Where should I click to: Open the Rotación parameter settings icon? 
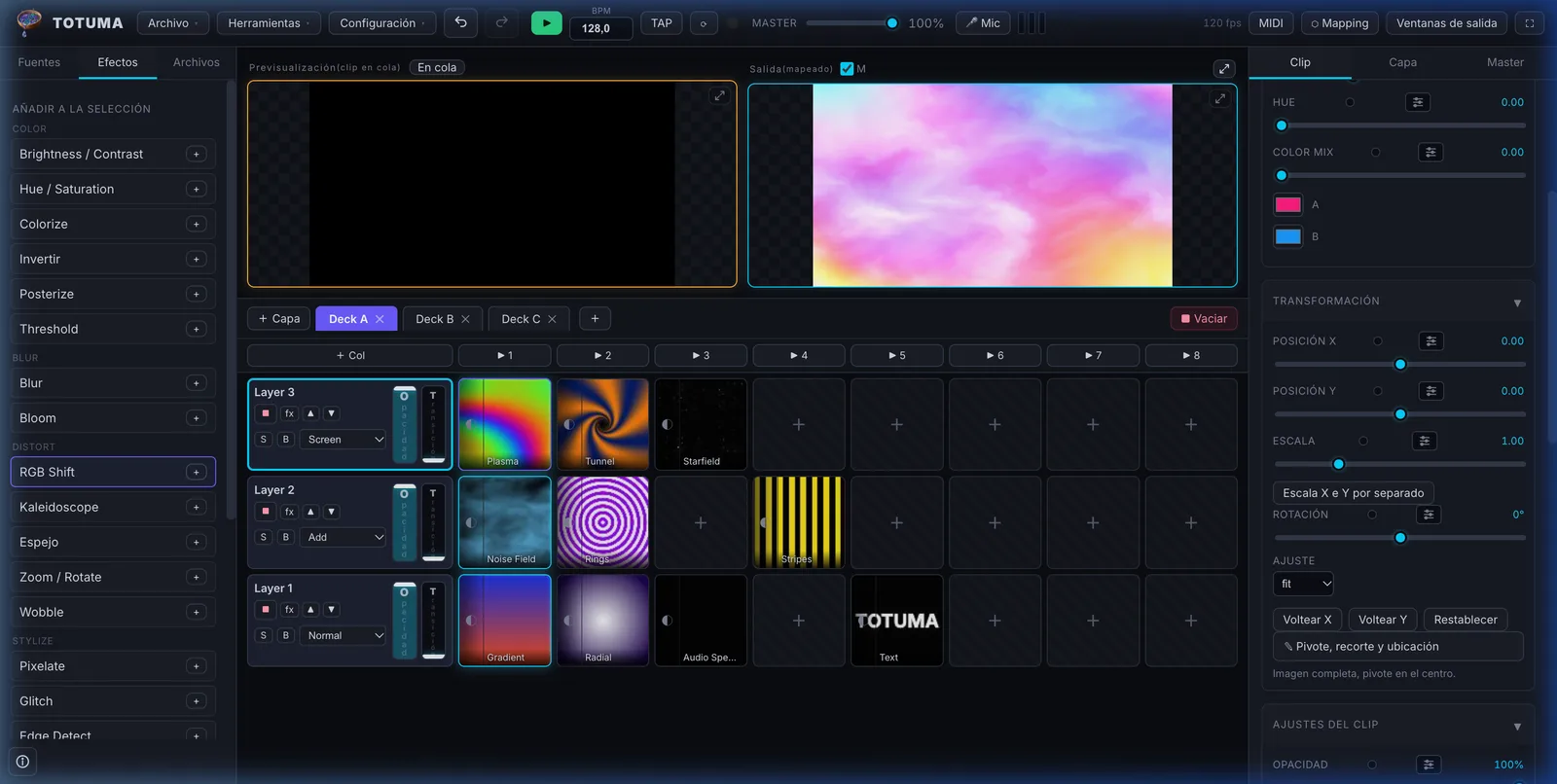(x=1429, y=515)
